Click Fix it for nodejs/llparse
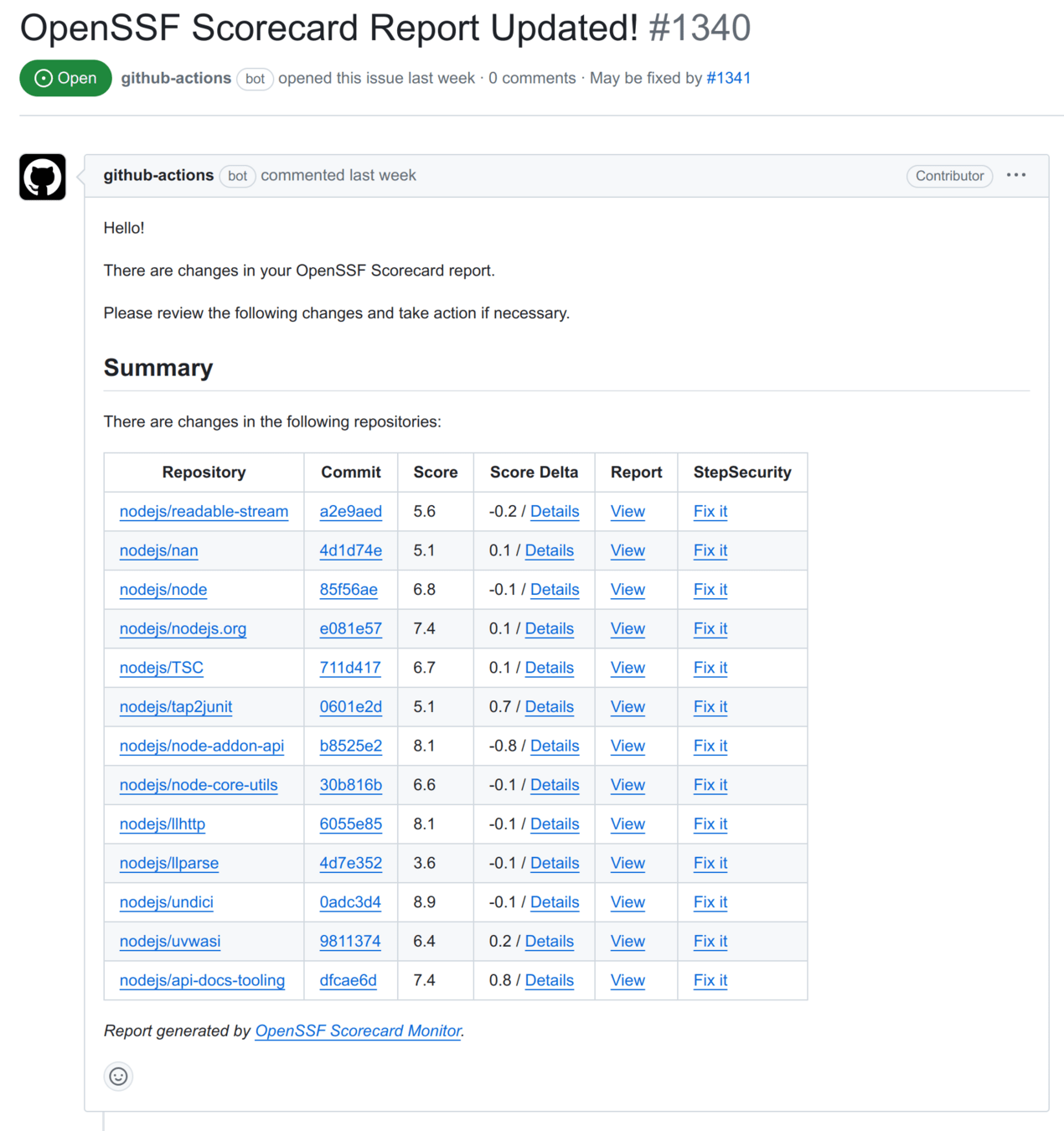The height and width of the screenshot is (1131, 1064). (x=710, y=863)
